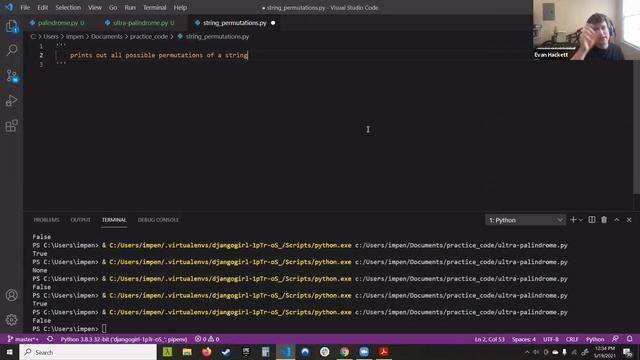Open the Windows Action Center notification icon
Image resolution: width=640 pixels, height=360 pixels.
pyautogui.click(x=628, y=352)
